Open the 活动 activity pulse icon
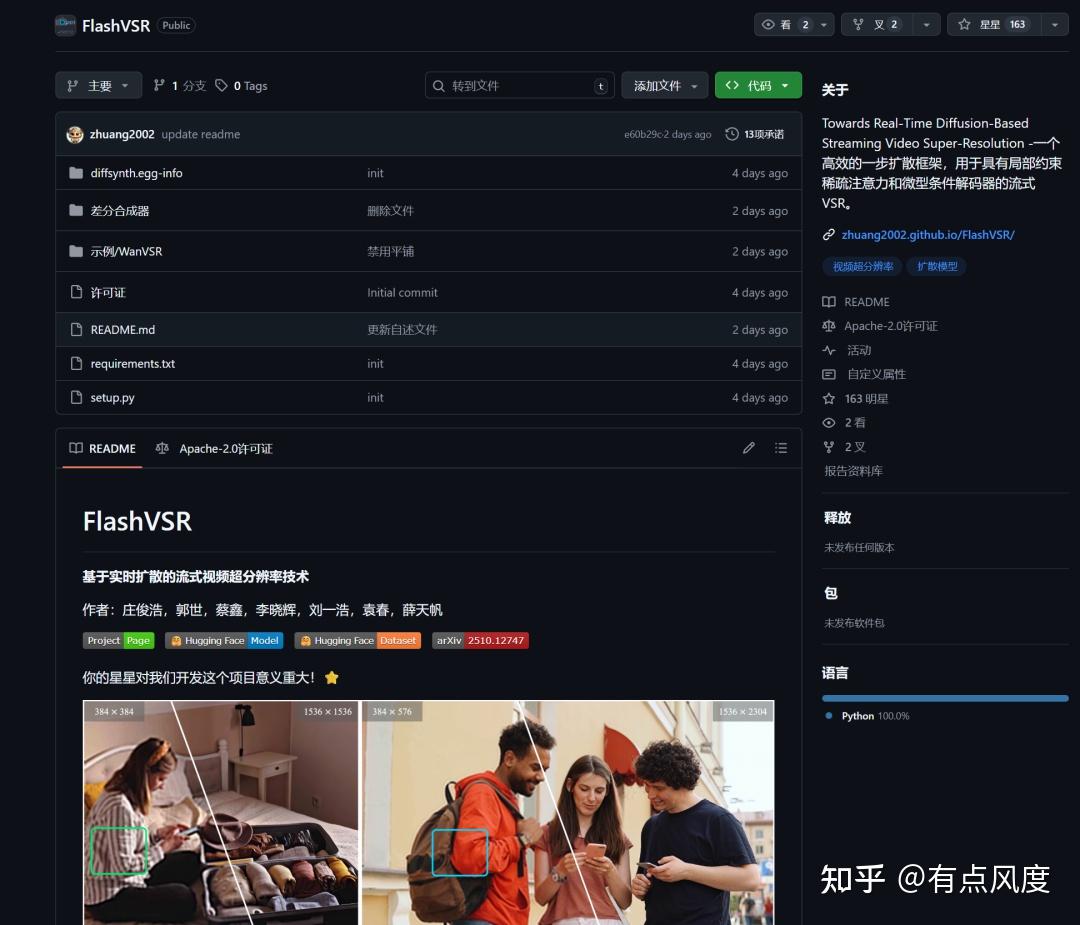Image resolution: width=1080 pixels, height=925 pixels. (827, 350)
